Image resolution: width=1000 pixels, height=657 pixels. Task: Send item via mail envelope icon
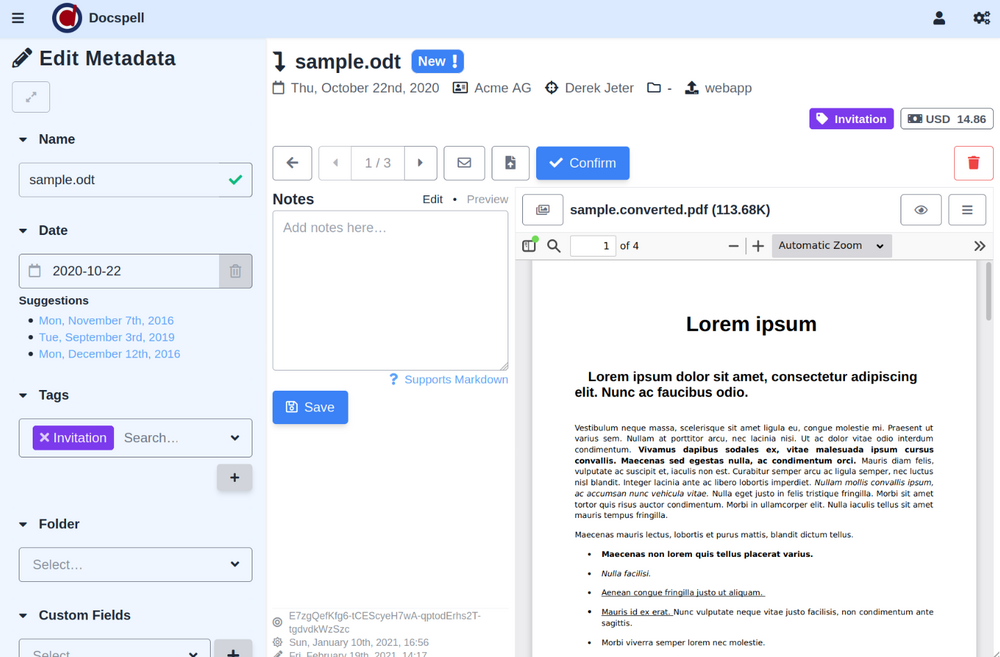coord(464,163)
